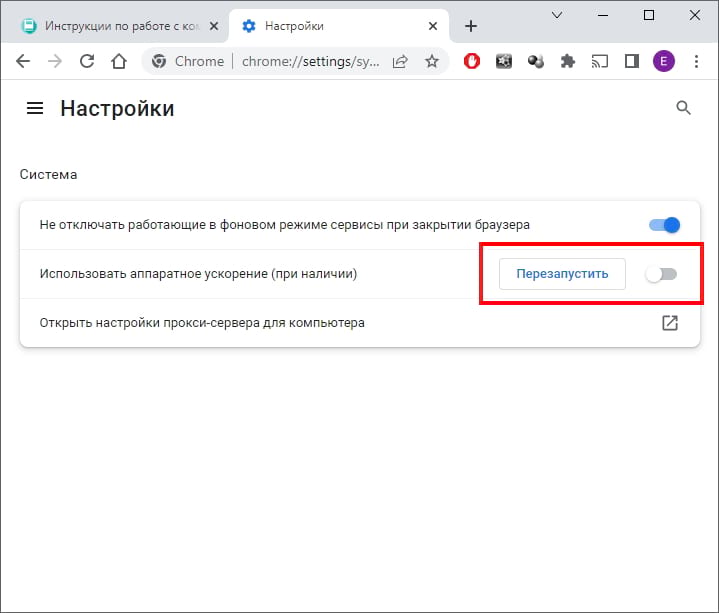Open Chrome's three-dot menu
This screenshot has width=719, height=613.
(x=696, y=61)
